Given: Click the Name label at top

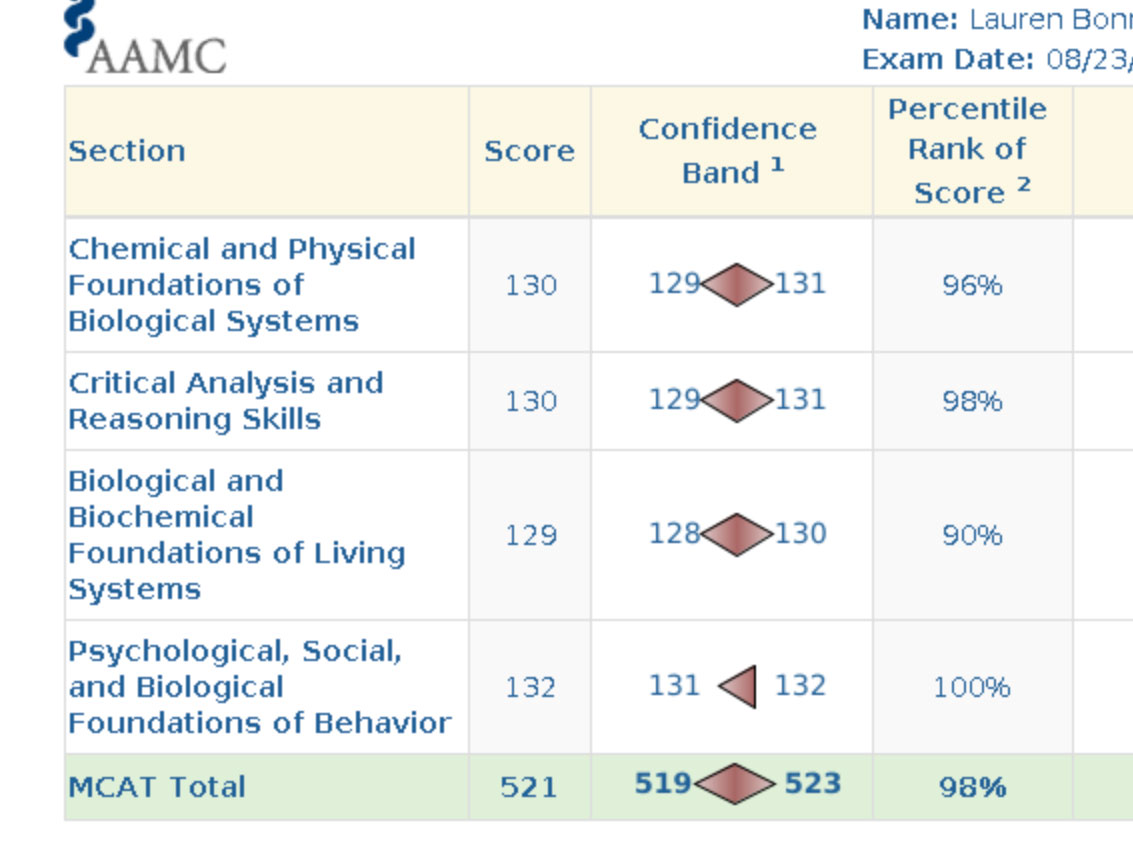Looking at the screenshot, I should coord(910,19).
